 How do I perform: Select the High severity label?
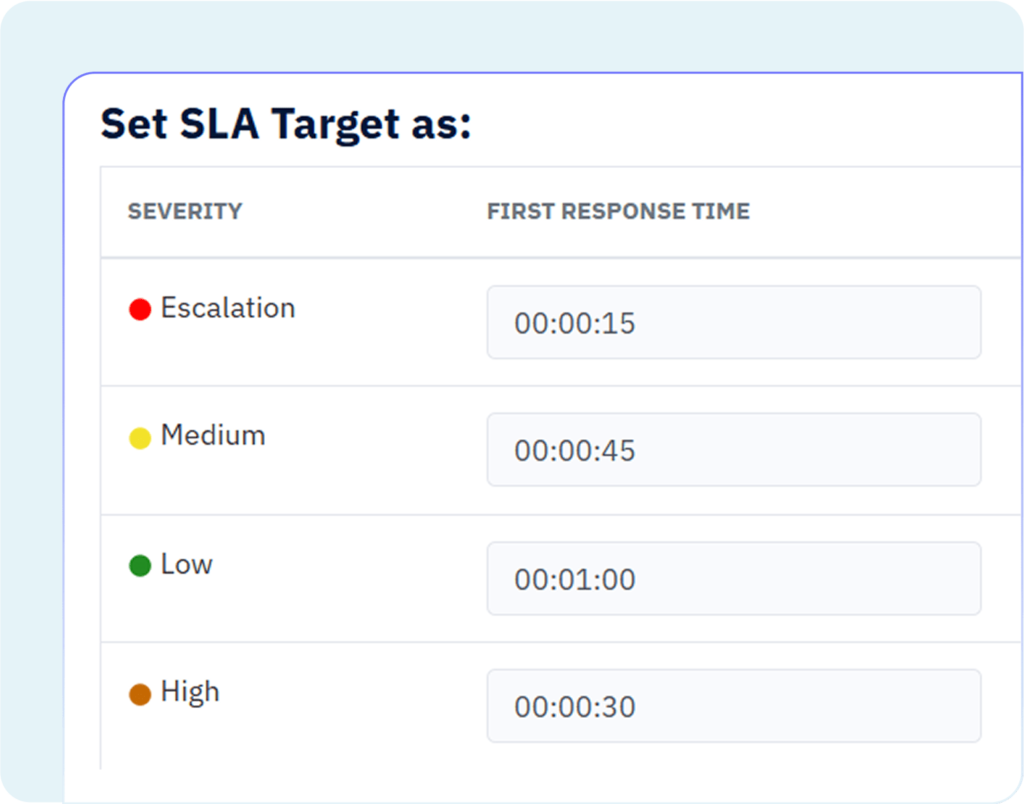coord(190,692)
